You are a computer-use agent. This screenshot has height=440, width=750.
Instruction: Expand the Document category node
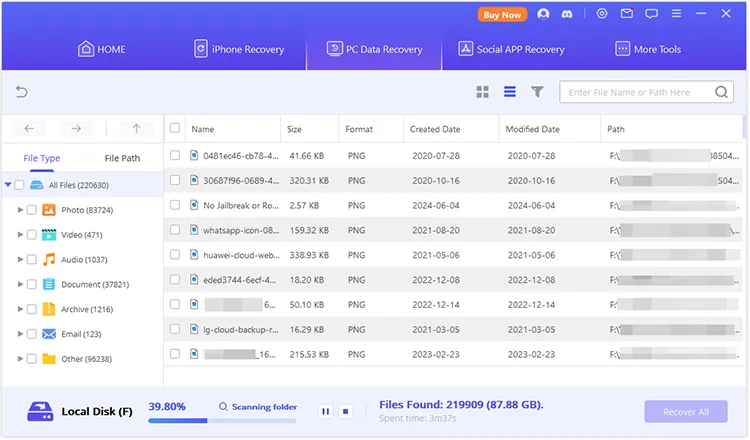(21, 284)
